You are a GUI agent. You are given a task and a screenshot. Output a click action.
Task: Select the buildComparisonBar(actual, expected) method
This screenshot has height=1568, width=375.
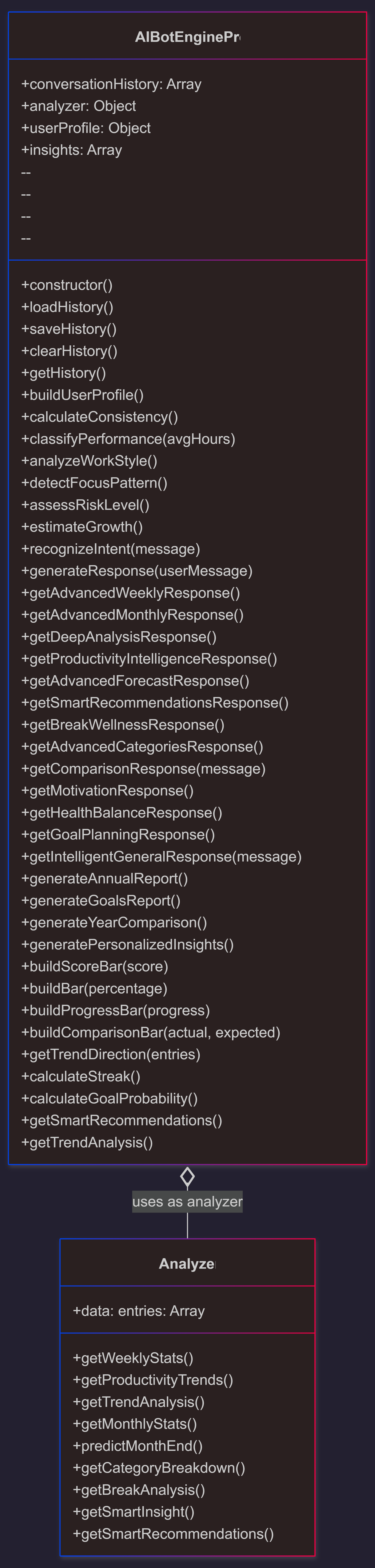point(151,1032)
